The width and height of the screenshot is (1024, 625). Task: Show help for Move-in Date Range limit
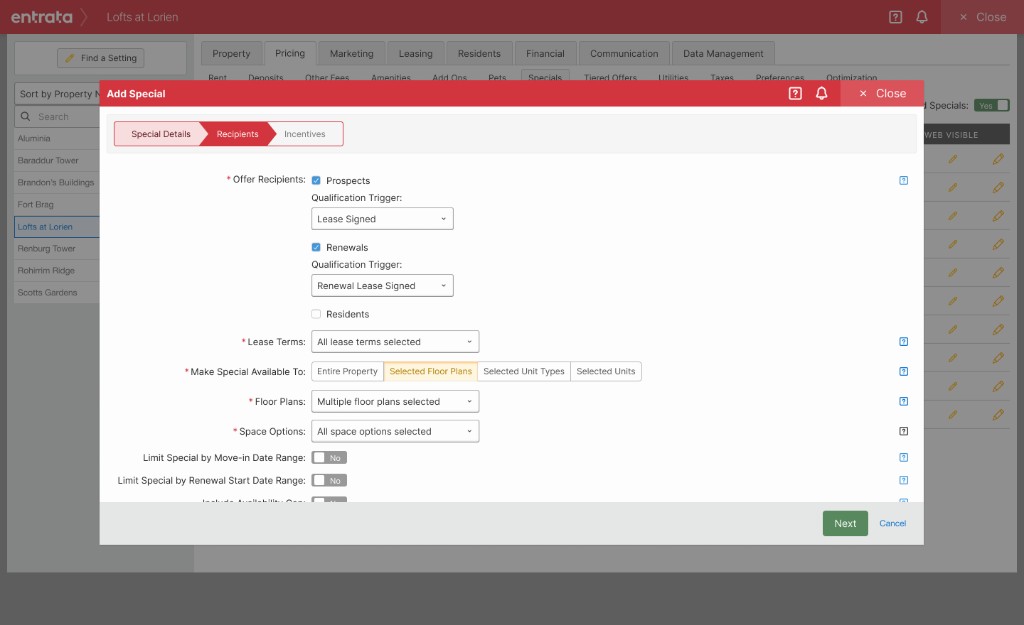point(903,458)
